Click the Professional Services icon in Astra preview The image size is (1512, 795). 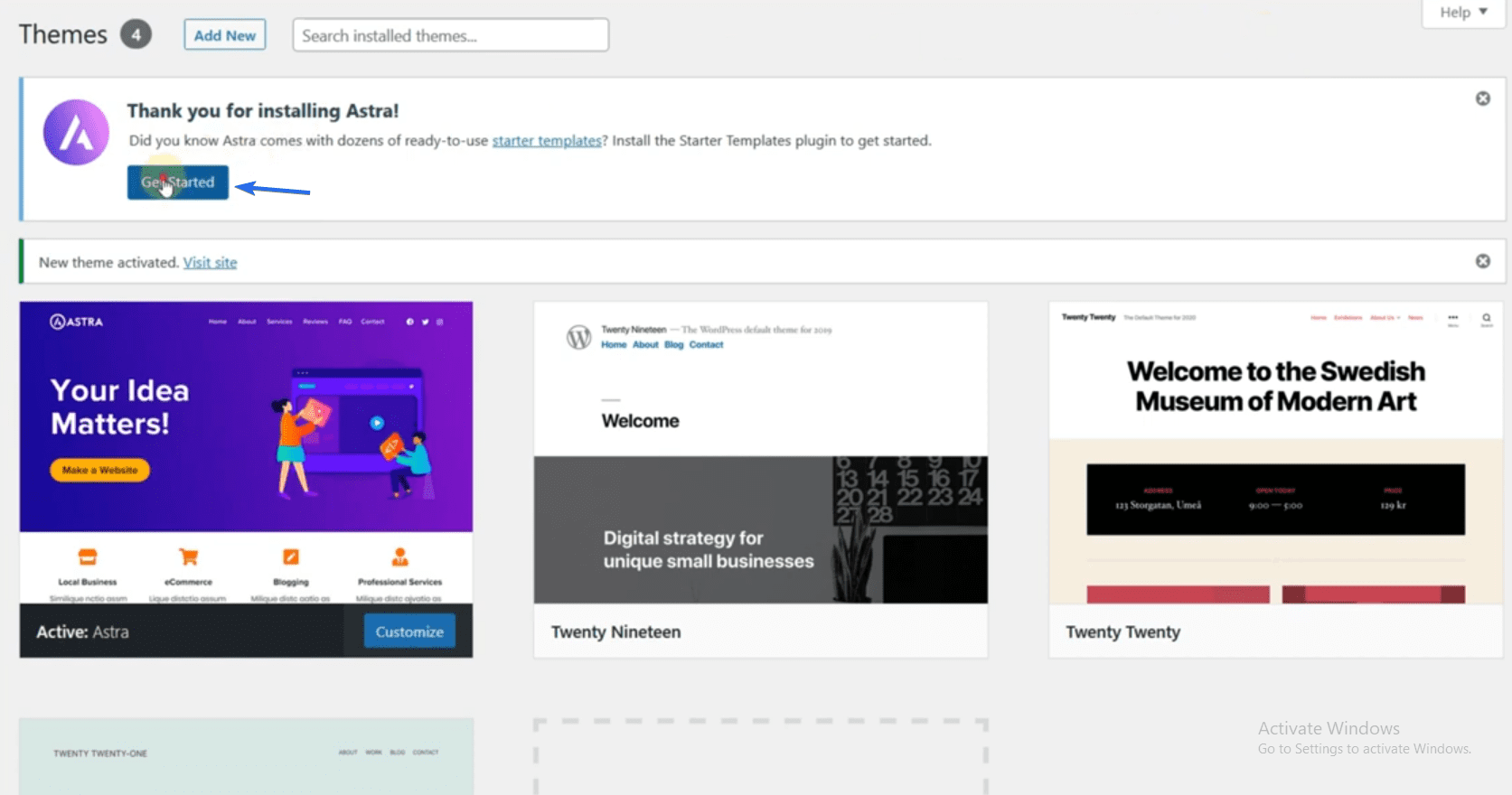[399, 556]
